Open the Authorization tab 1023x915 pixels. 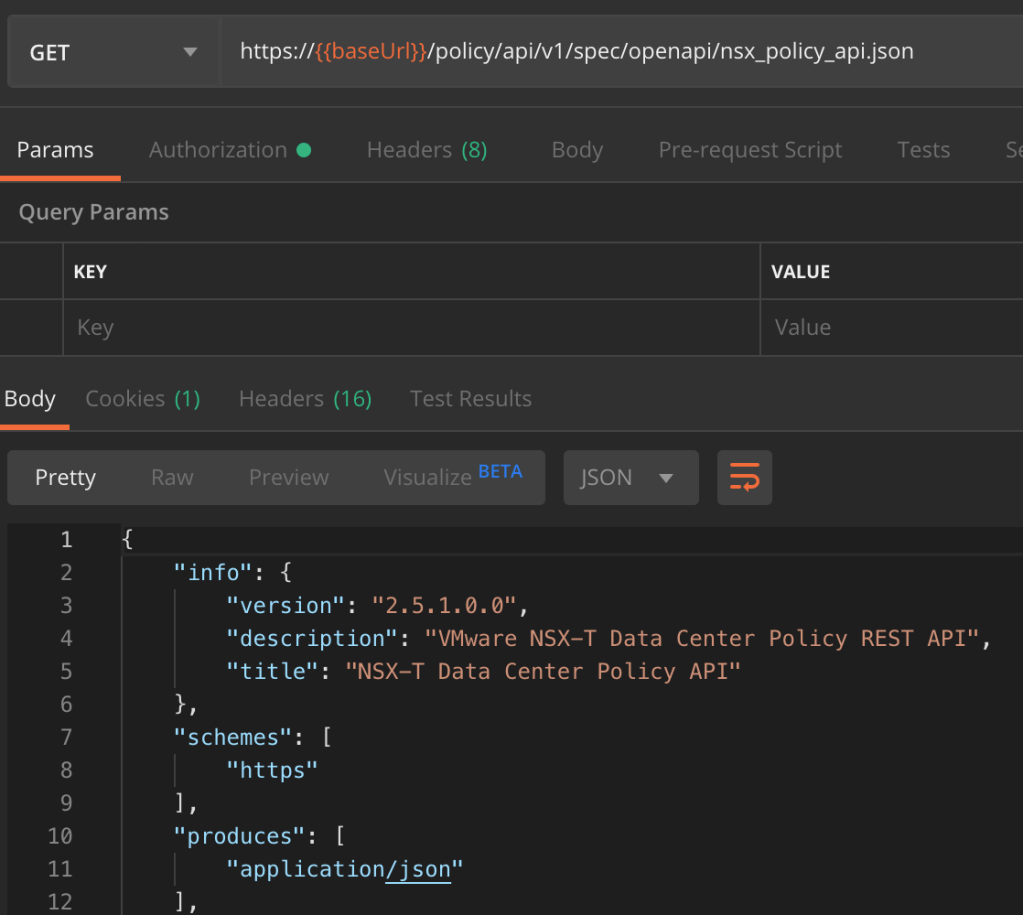click(229, 150)
